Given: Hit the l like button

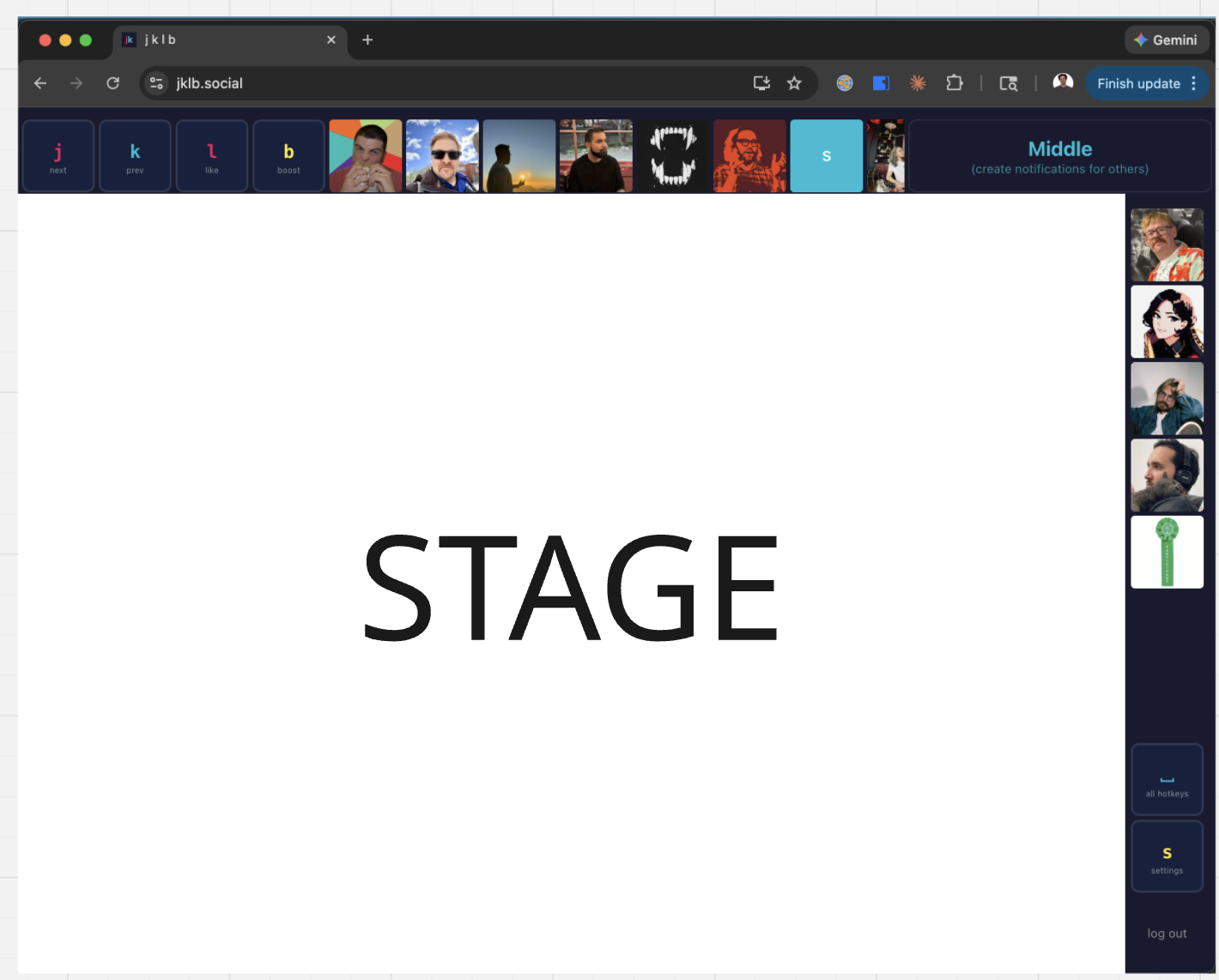Looking at the screenshot, I should tap(211, 156).
